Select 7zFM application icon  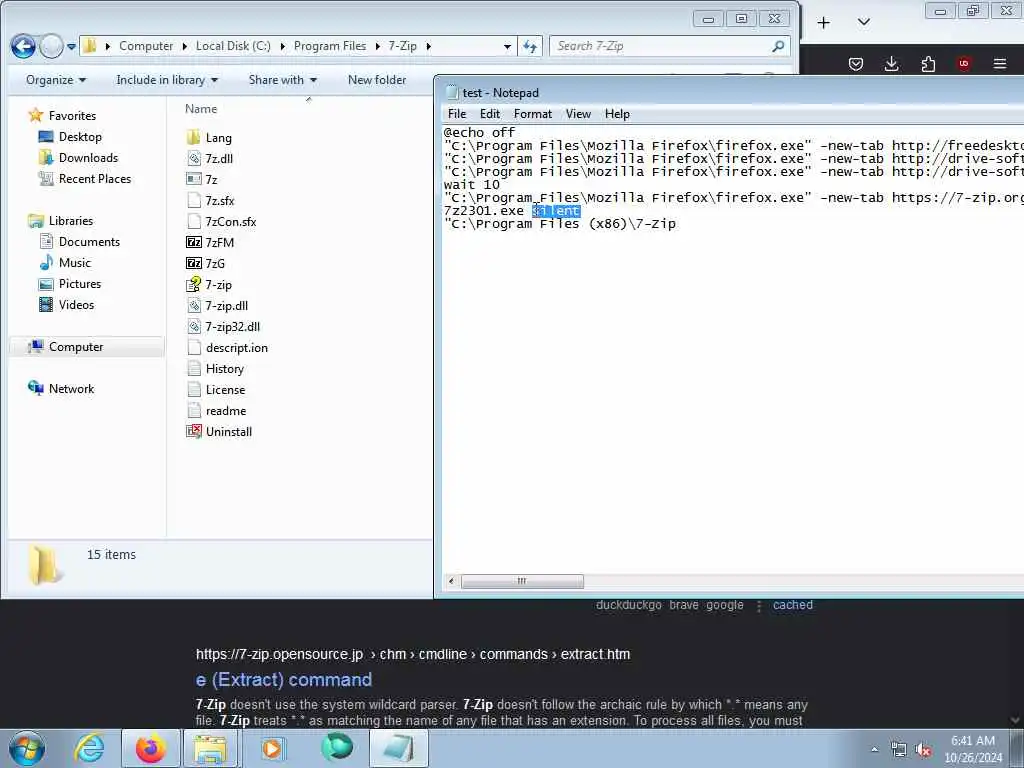coord(193,242)
